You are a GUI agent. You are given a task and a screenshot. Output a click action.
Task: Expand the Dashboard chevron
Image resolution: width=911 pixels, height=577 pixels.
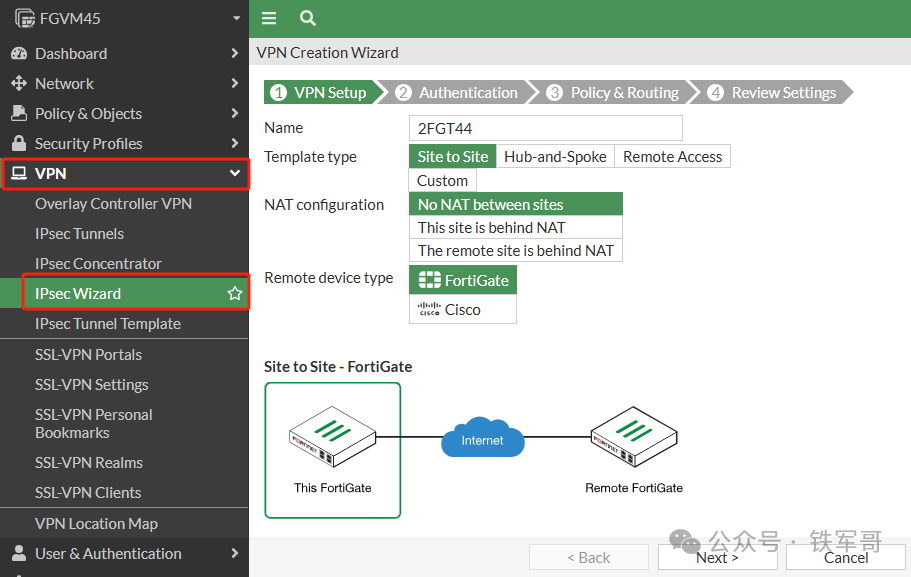click(x=235, y=53)
